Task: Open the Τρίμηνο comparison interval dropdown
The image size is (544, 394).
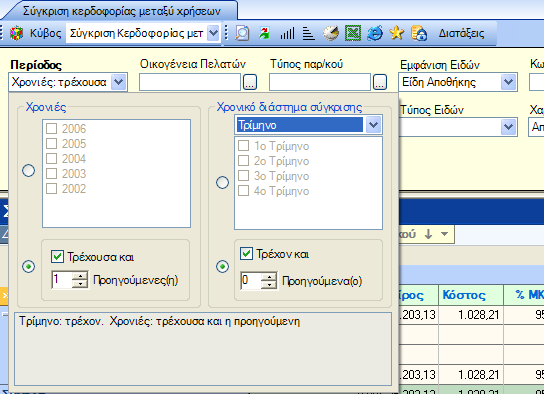Action: click(373, 125)
